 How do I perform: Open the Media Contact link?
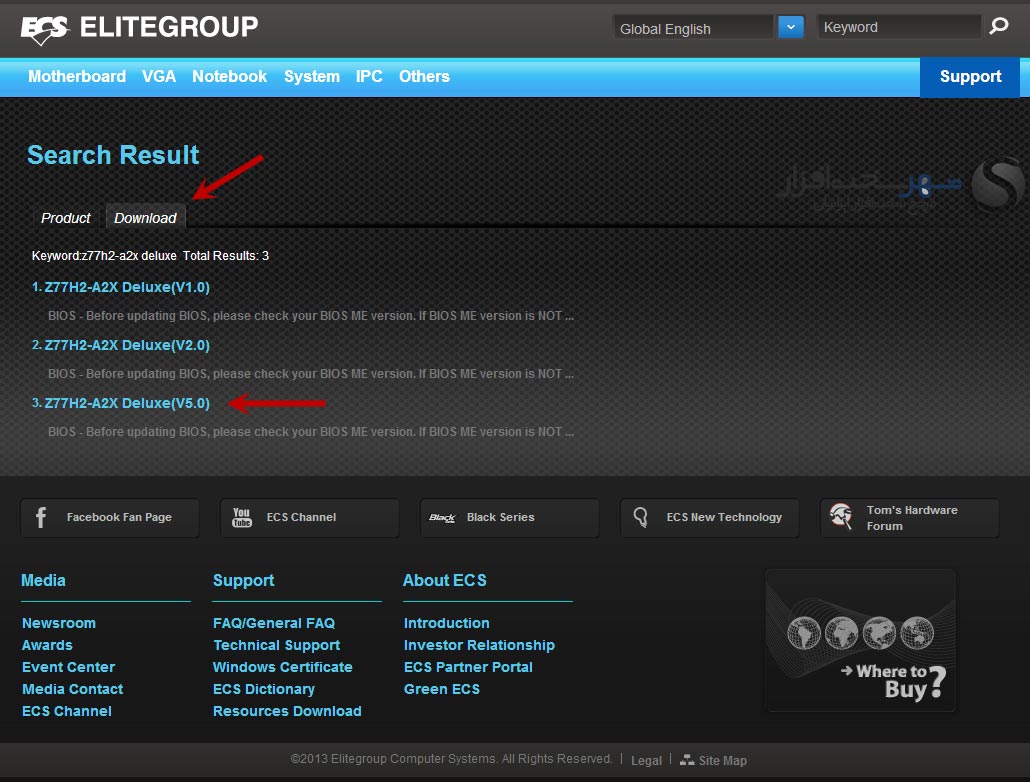point(72,689)
